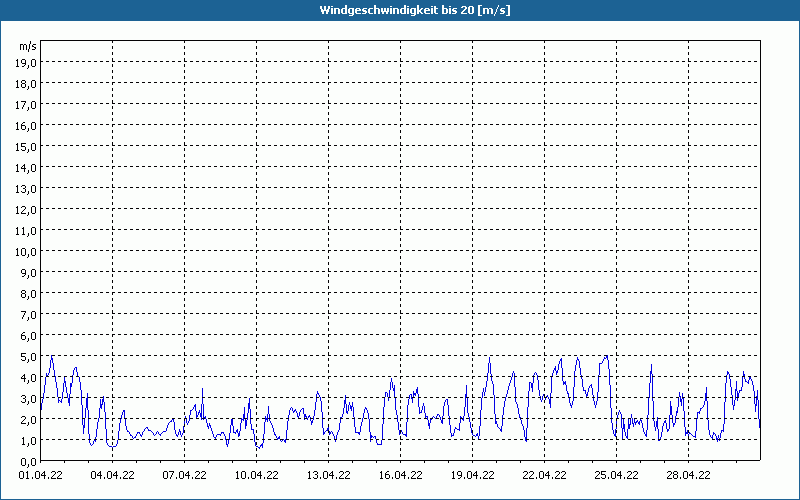The height and width of the screenshot is (500, 800).
Task: Select the 4,0 y-axis label
Action: click(x=29, y=378)
